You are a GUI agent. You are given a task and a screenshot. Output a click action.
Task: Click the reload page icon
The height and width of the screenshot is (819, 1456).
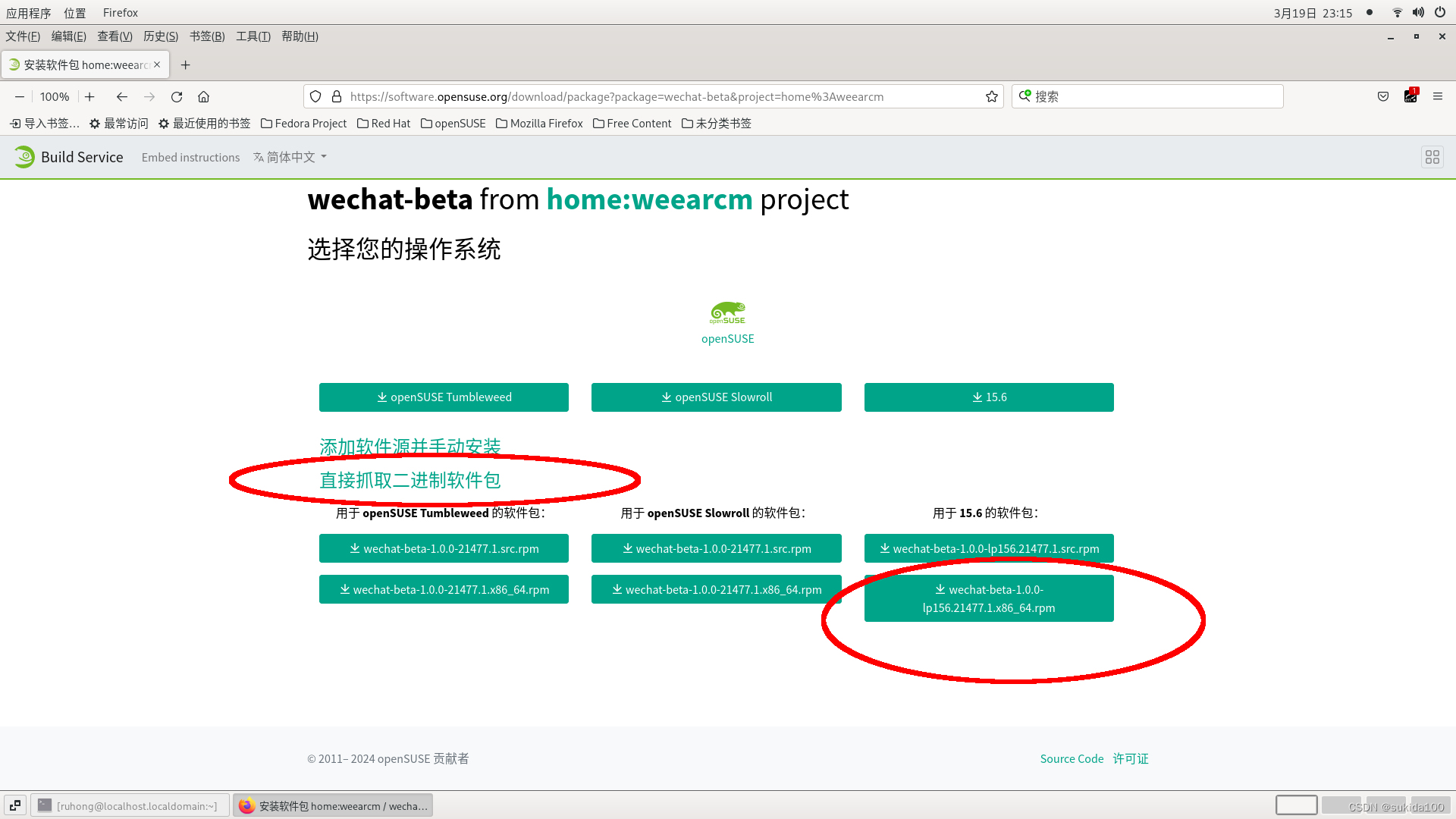click(x=176, y=96)
